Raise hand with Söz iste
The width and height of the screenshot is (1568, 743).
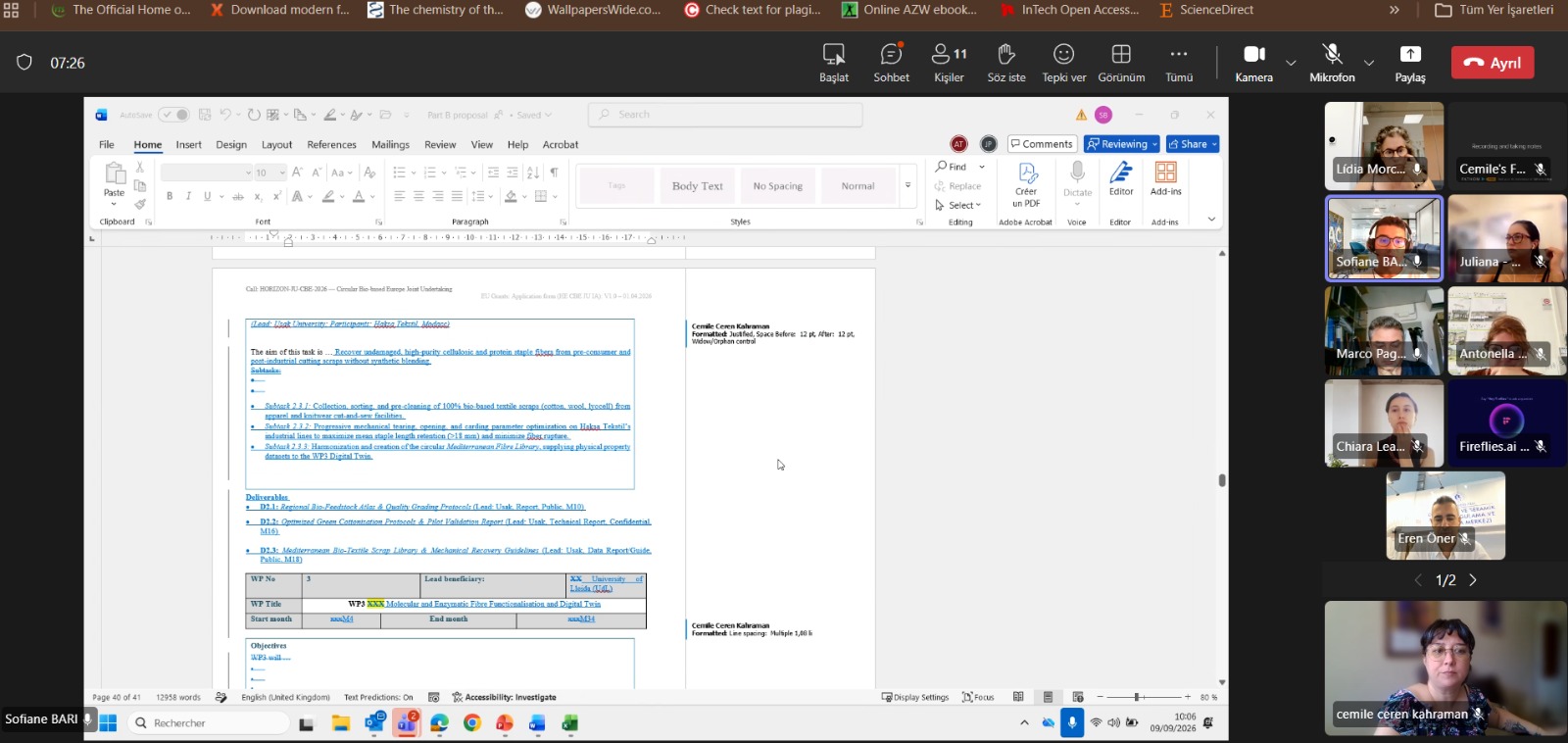1006,63
